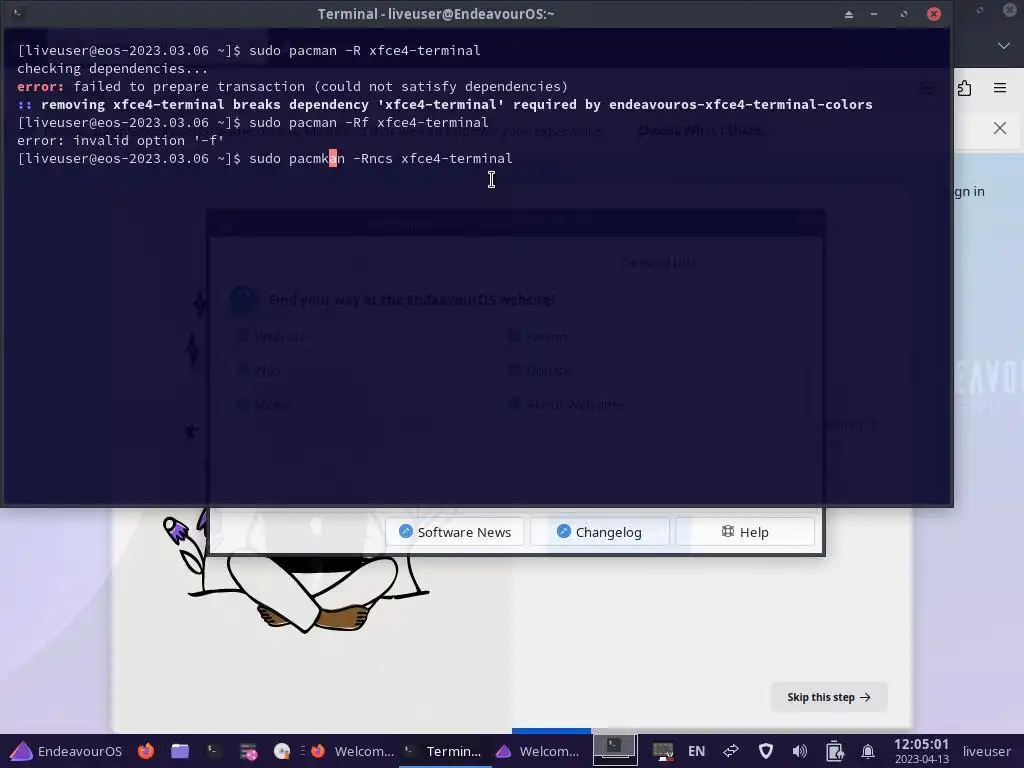Open the liveuser session menu
The width and height of the screenshot is (1024, 768).
986,751
